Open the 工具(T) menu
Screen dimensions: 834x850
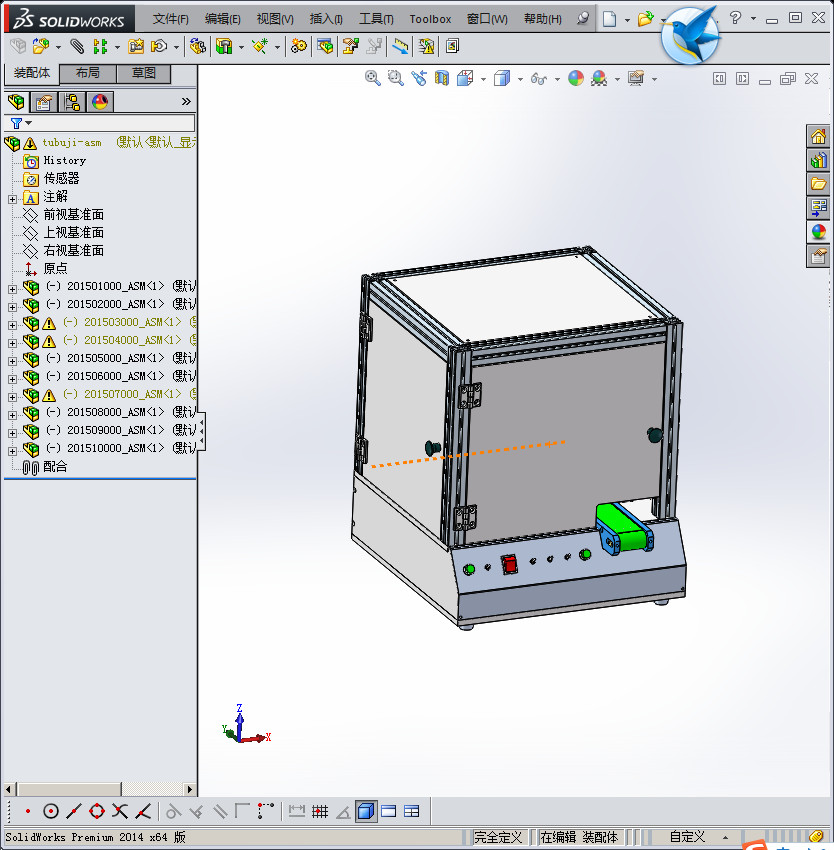tap(376, 19)
